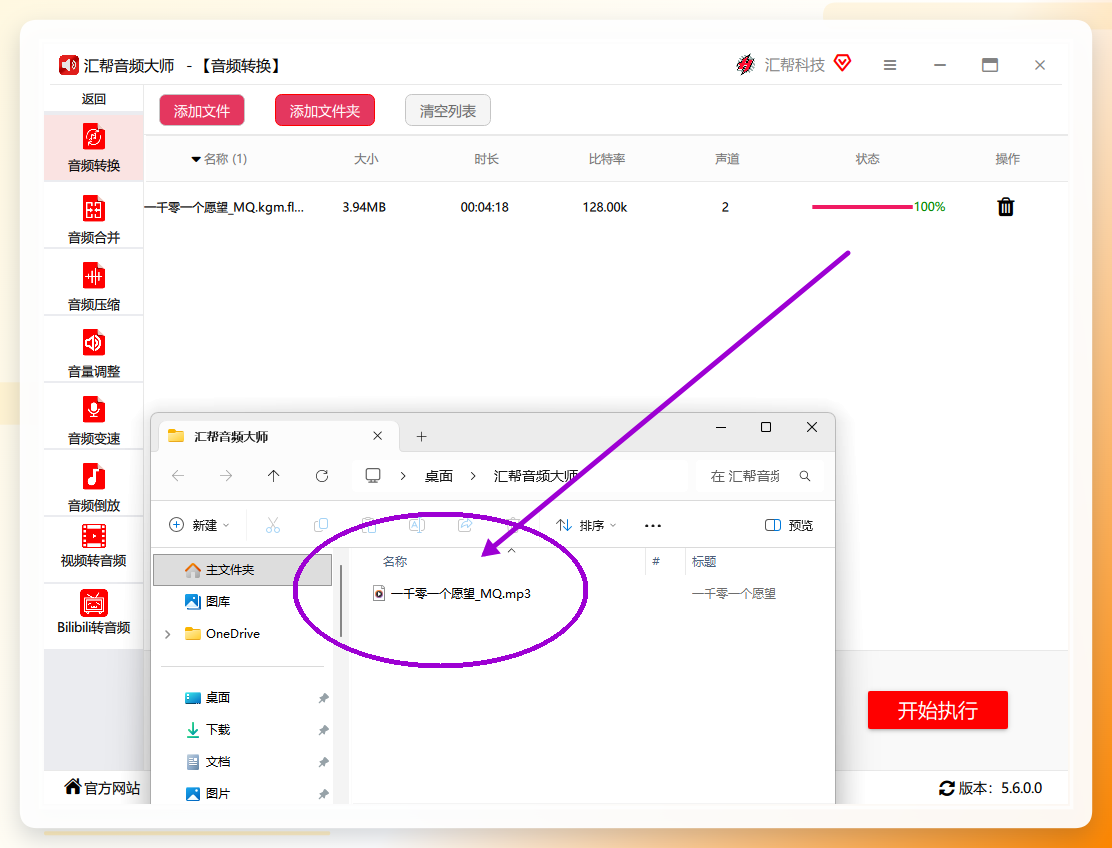This screenshot has height=848, width=1112.
Task: Open the 音频压缩 tool
Action: (94, 286)
